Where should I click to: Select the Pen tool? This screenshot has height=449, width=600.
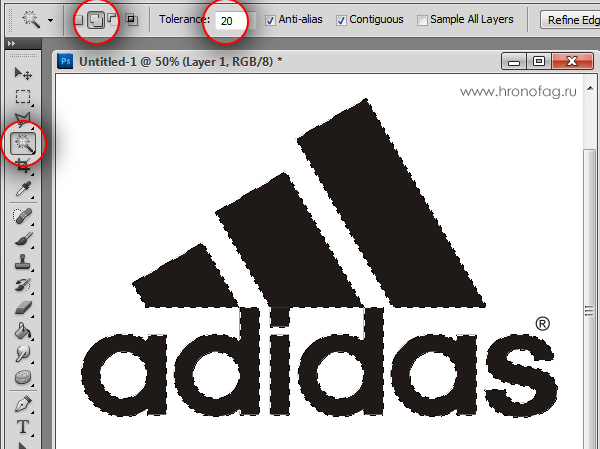coord(23,404)
